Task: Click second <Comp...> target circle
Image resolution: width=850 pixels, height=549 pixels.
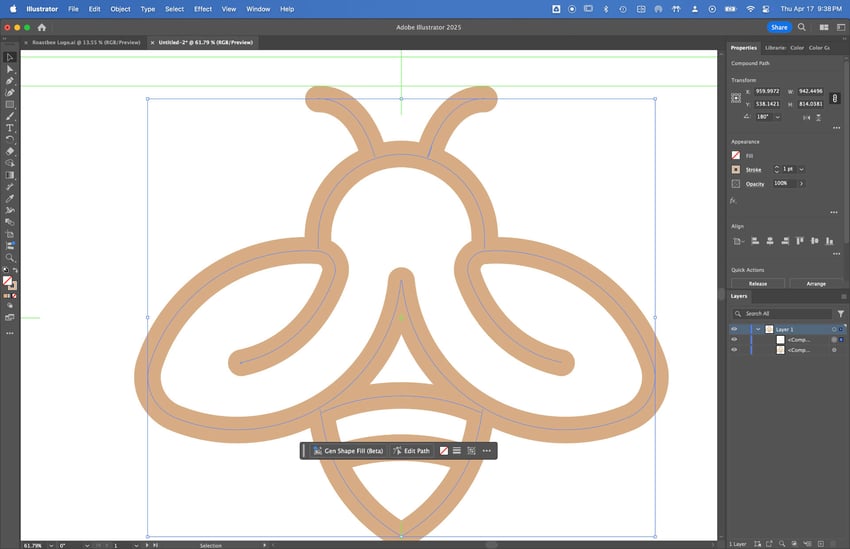Action: [x=834, y=350]
